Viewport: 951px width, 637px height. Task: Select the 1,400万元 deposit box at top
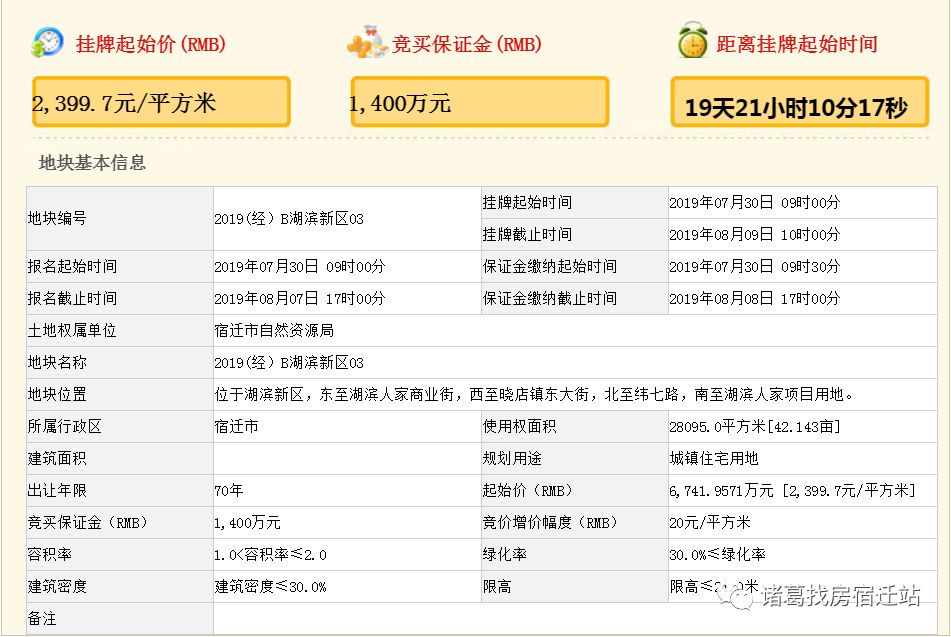479,102
